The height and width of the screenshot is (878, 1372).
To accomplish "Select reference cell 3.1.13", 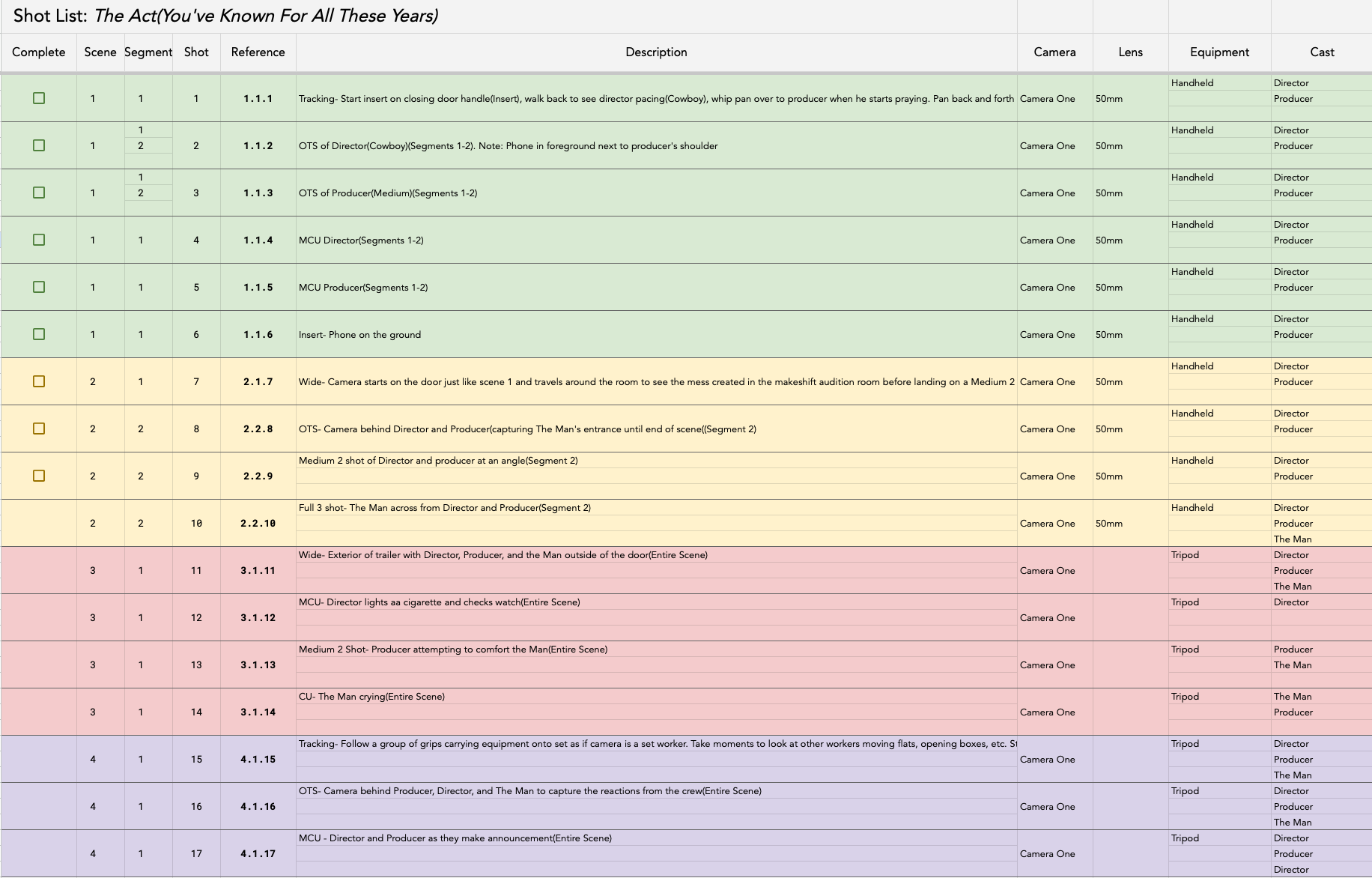I will pos(258,664).
